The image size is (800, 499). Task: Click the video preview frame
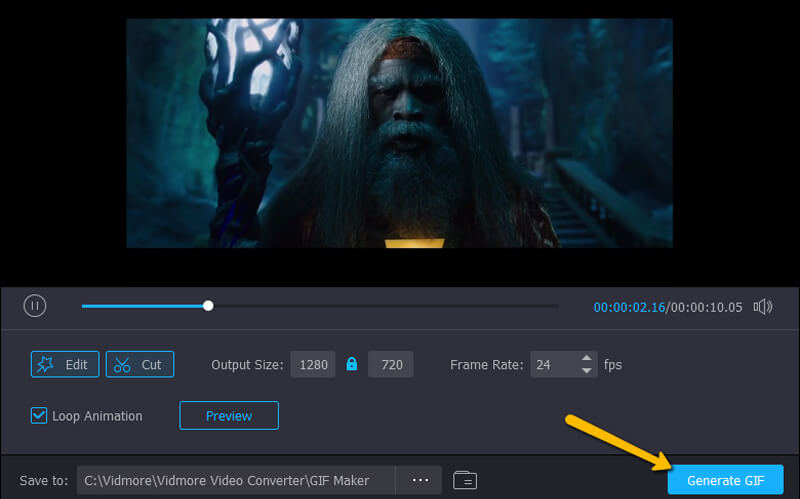399,132
